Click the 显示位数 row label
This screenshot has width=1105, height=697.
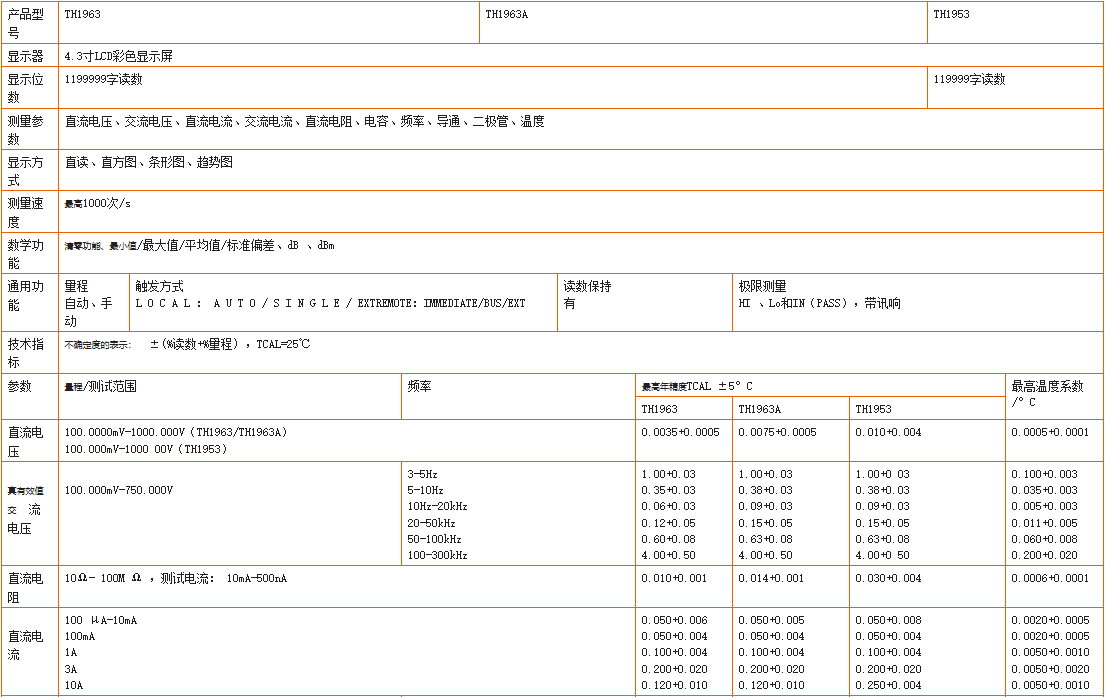(x=25, y=88)
